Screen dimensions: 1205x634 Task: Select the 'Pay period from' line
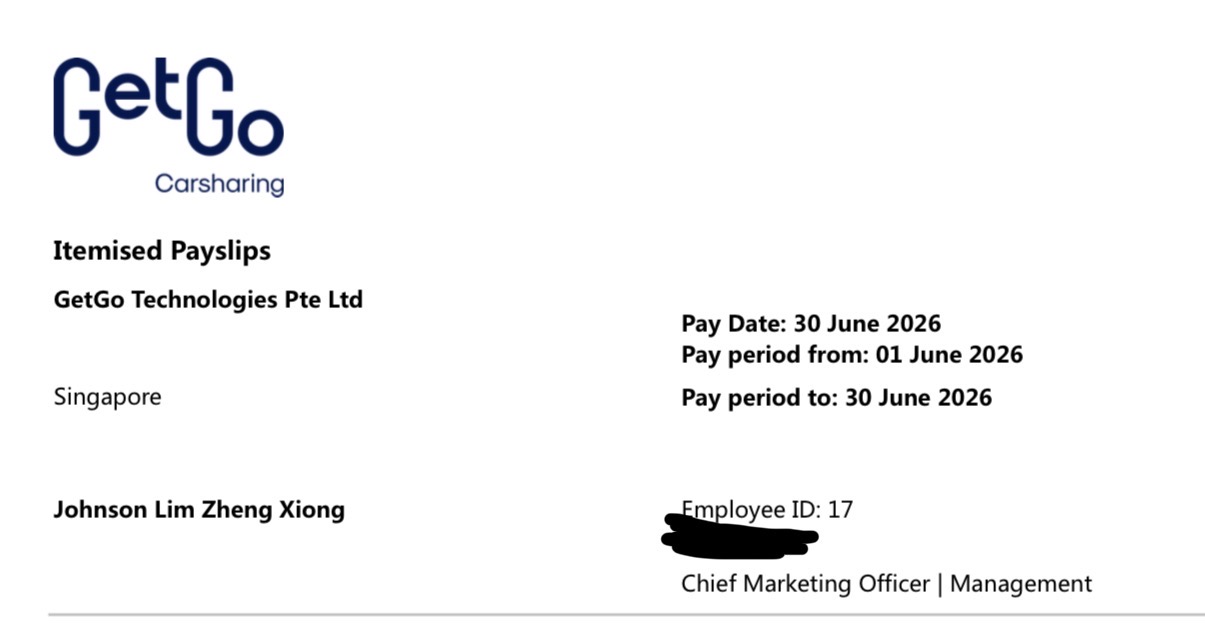(852, 355)
